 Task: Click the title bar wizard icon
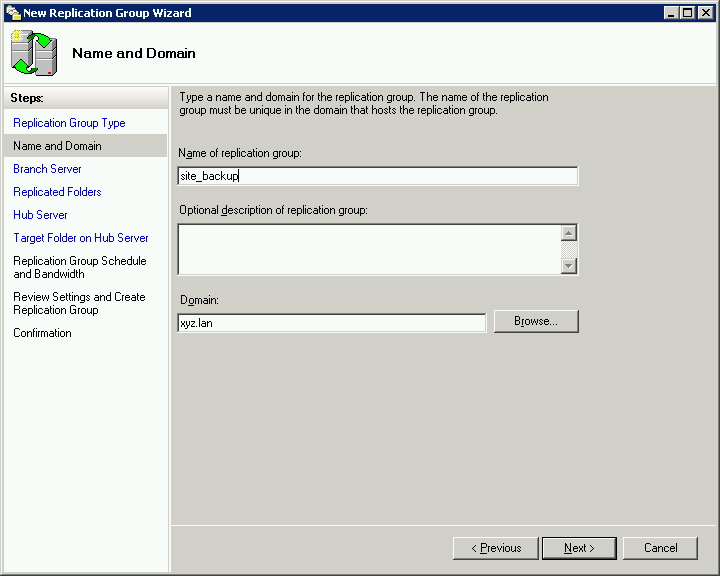(x=13, y=13)
